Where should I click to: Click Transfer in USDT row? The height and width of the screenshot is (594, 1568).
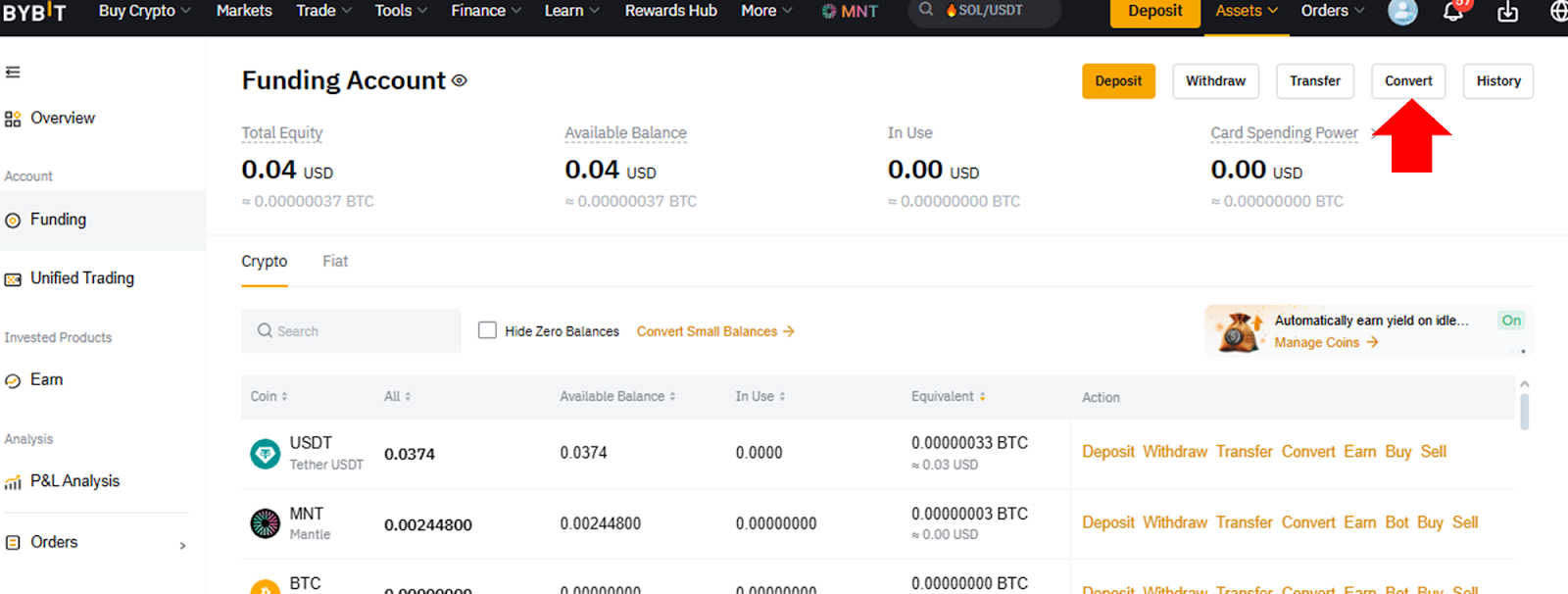[1245, 452]
